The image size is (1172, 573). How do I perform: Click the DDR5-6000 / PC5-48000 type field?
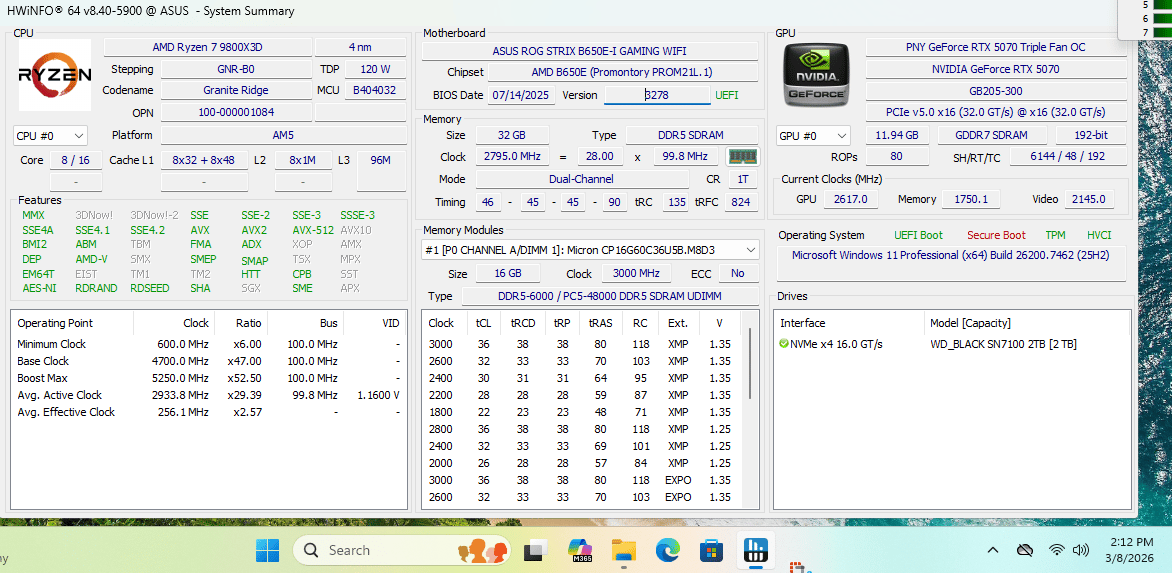click(x=610, y=296)
